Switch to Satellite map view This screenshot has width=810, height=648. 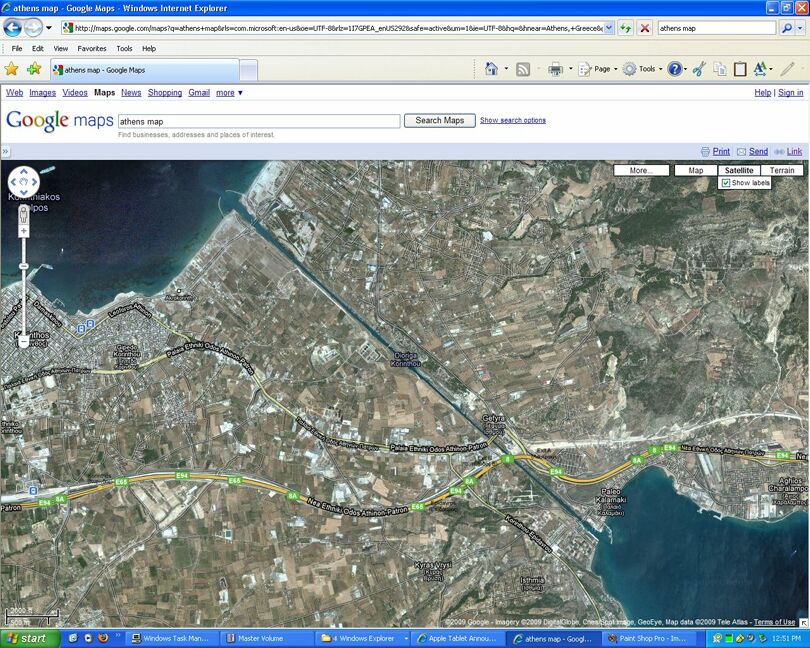coord(739,170)
